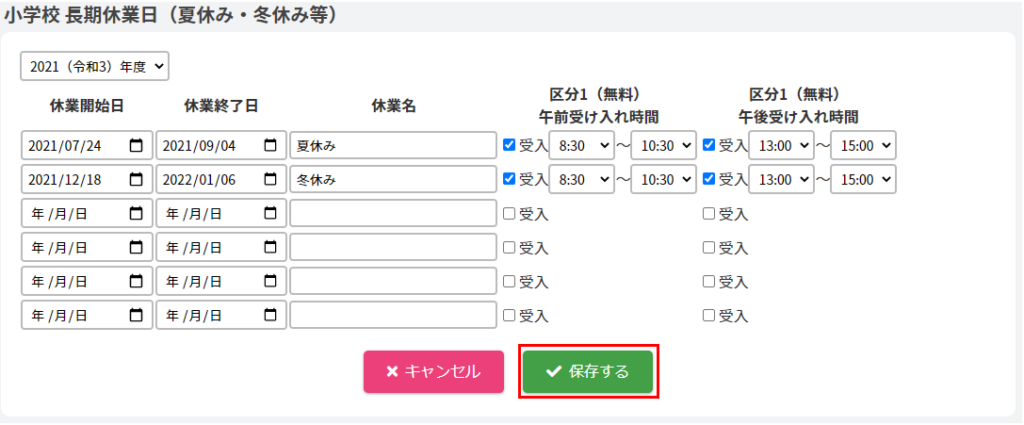Enable afternoon 受入 checkbox in last row
This screenshot has width=1024, height=425.
pyautogui.click(x=709, y=315)
